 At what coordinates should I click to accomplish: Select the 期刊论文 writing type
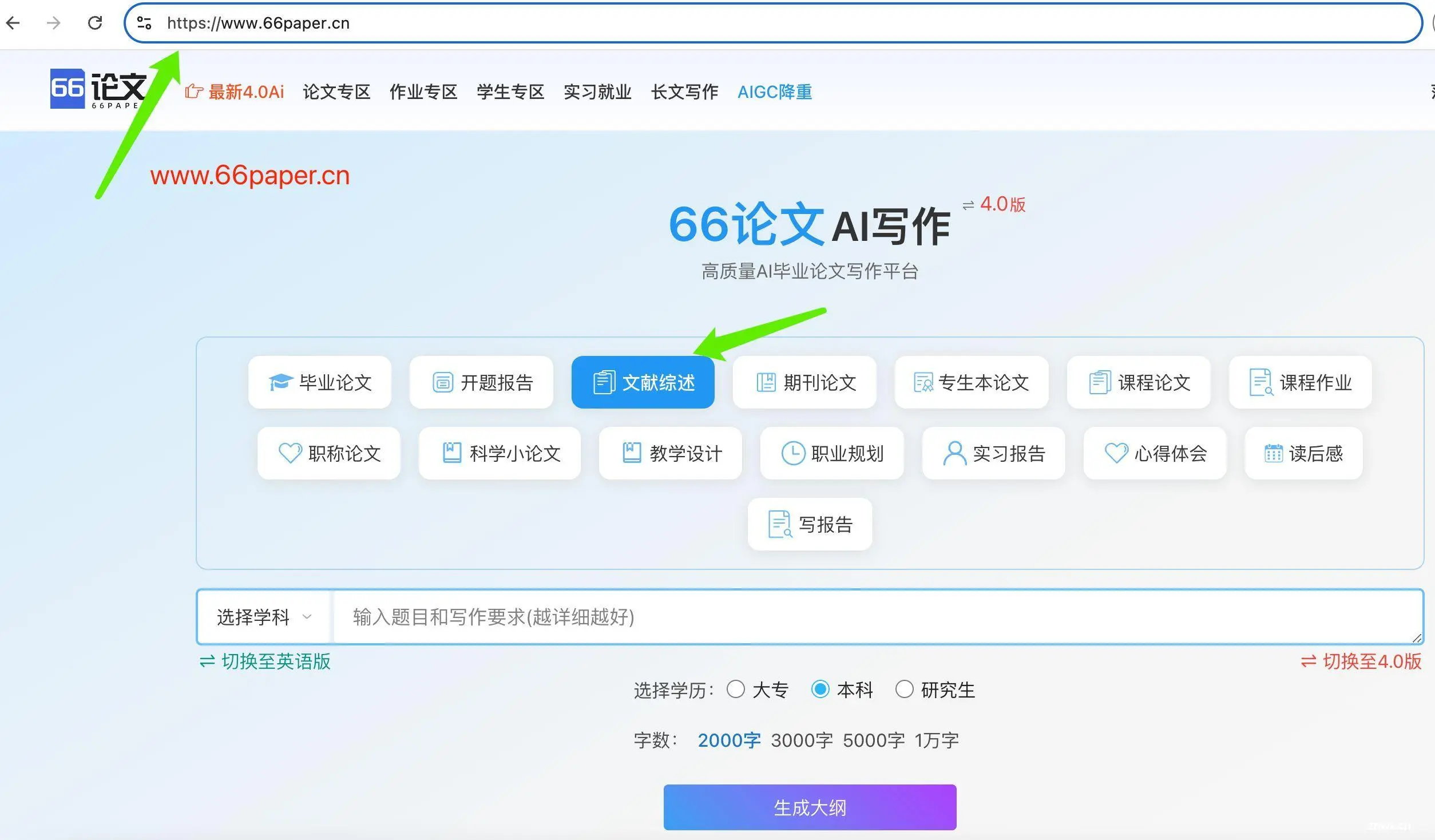coord(804,382)
